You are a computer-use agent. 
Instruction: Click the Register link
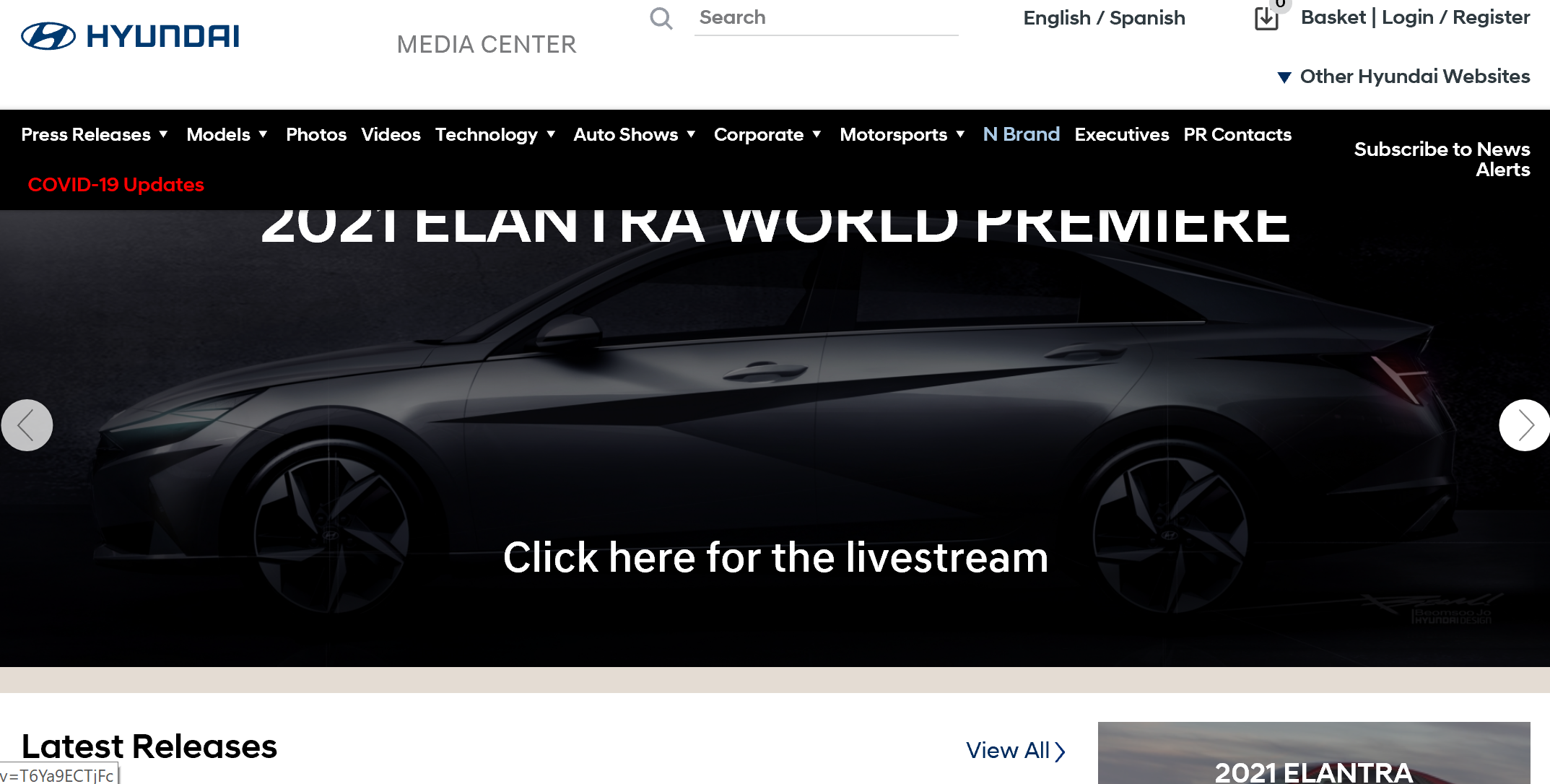tap(1491, 17)
